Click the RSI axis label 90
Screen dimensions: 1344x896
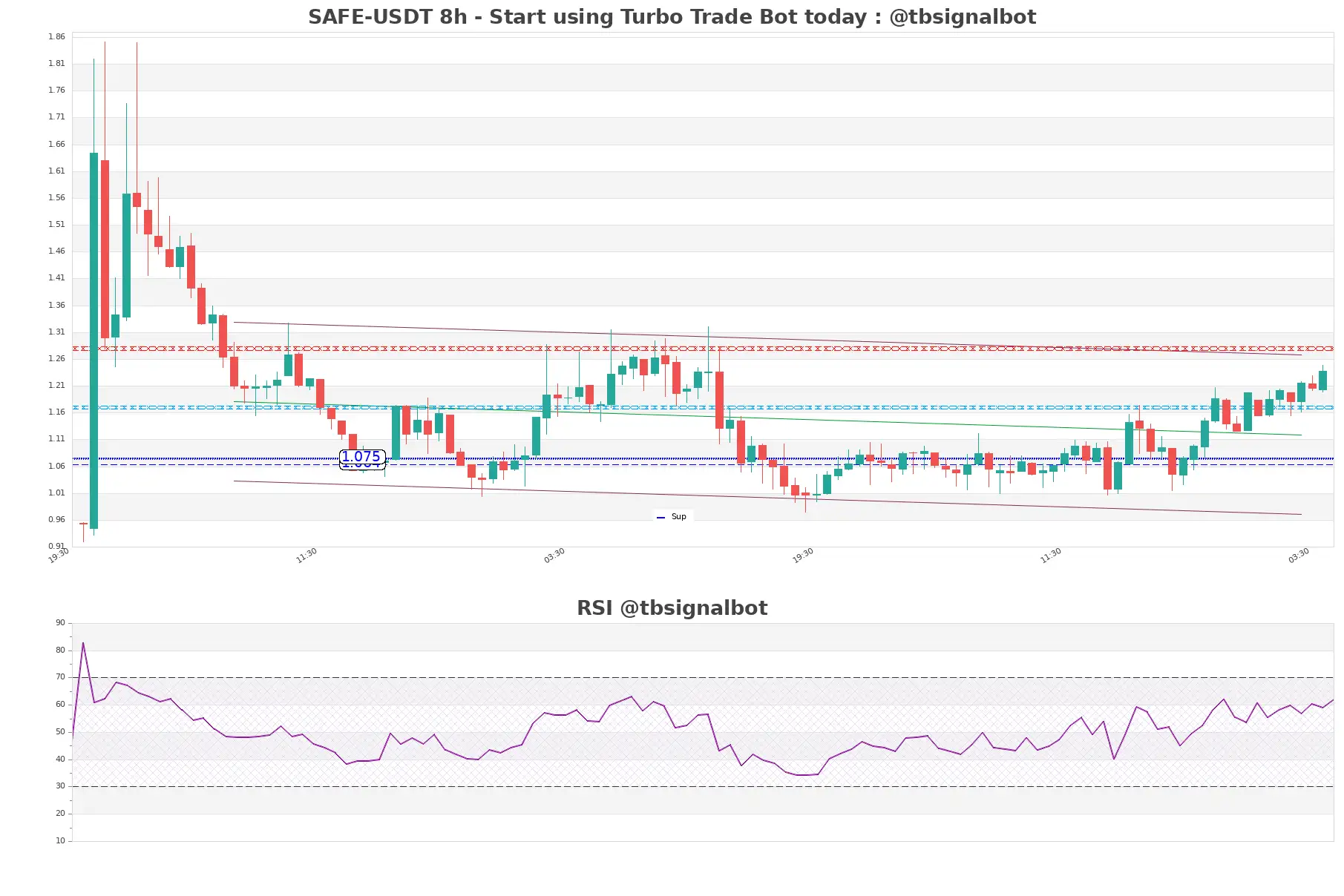pyautogui.click(x=60, y=623)
